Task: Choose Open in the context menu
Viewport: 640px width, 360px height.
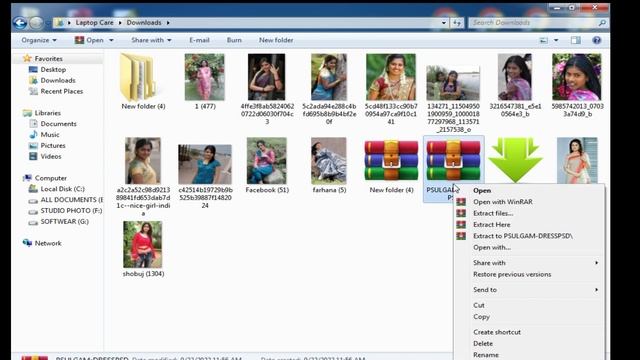Action: coord(529,191)
